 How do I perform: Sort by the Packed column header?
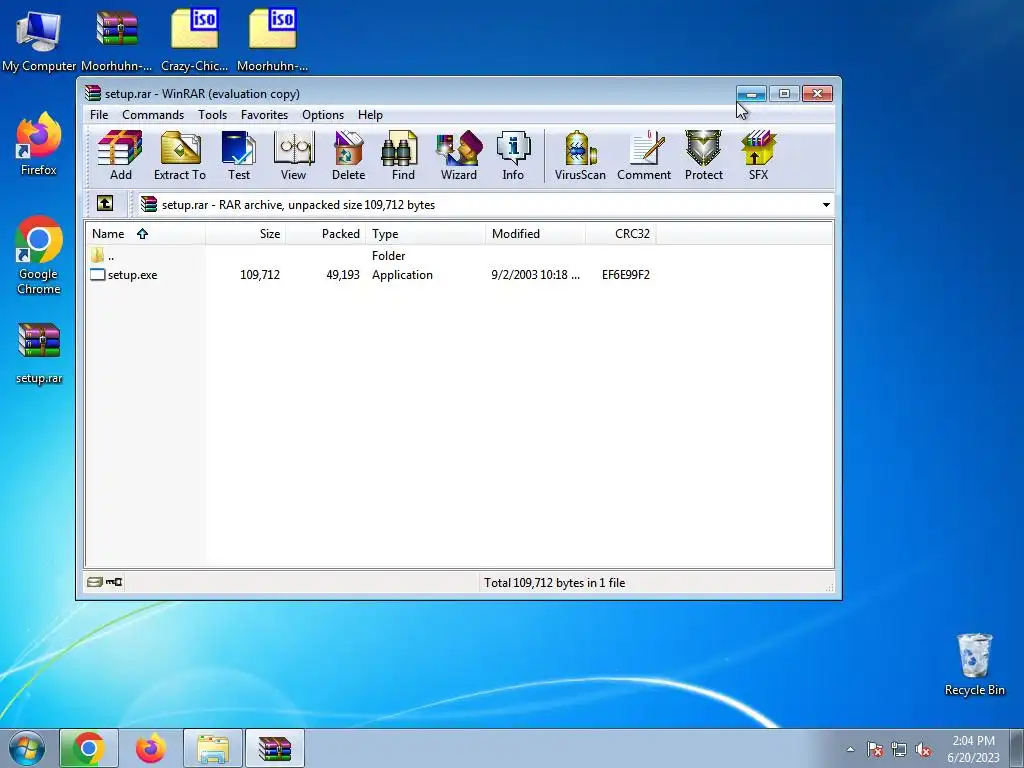[326, 234]
